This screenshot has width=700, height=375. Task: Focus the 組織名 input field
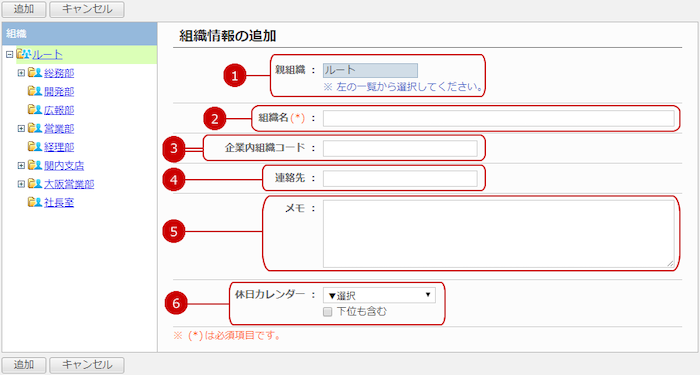click(498, 118)
